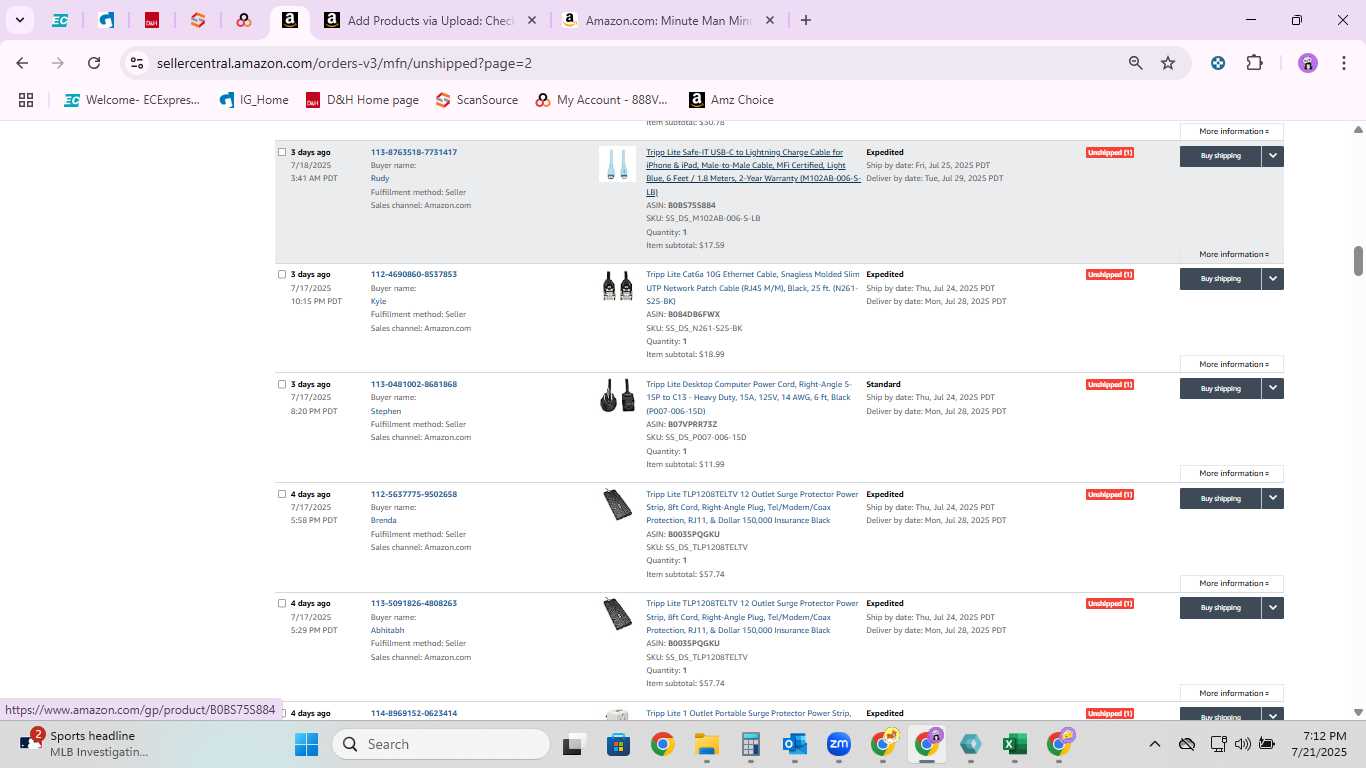
Task: Open the Chrome extensions puzzle icon
Action: click(x=1254, y=63)
